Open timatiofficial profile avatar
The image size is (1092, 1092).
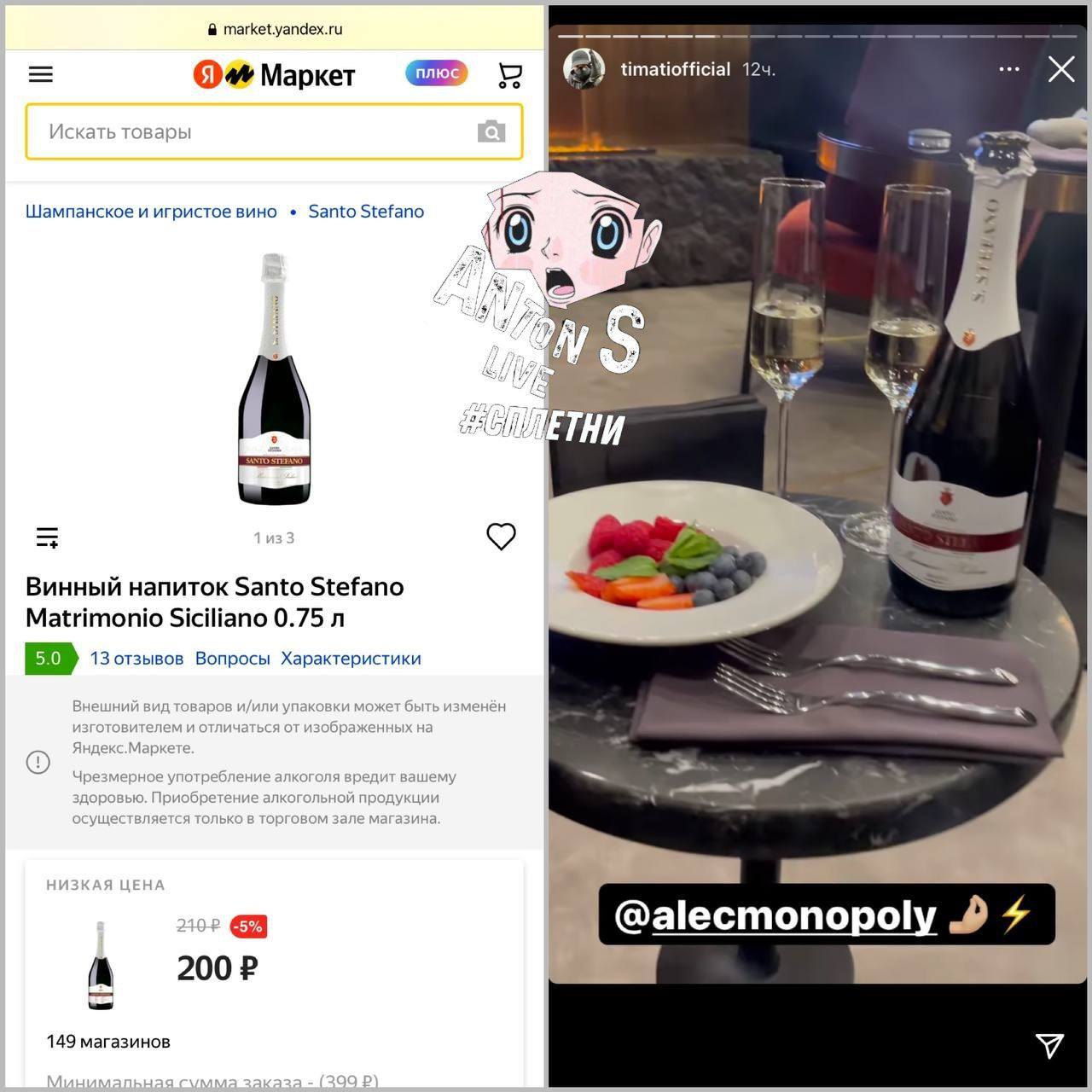coord(584,69)
